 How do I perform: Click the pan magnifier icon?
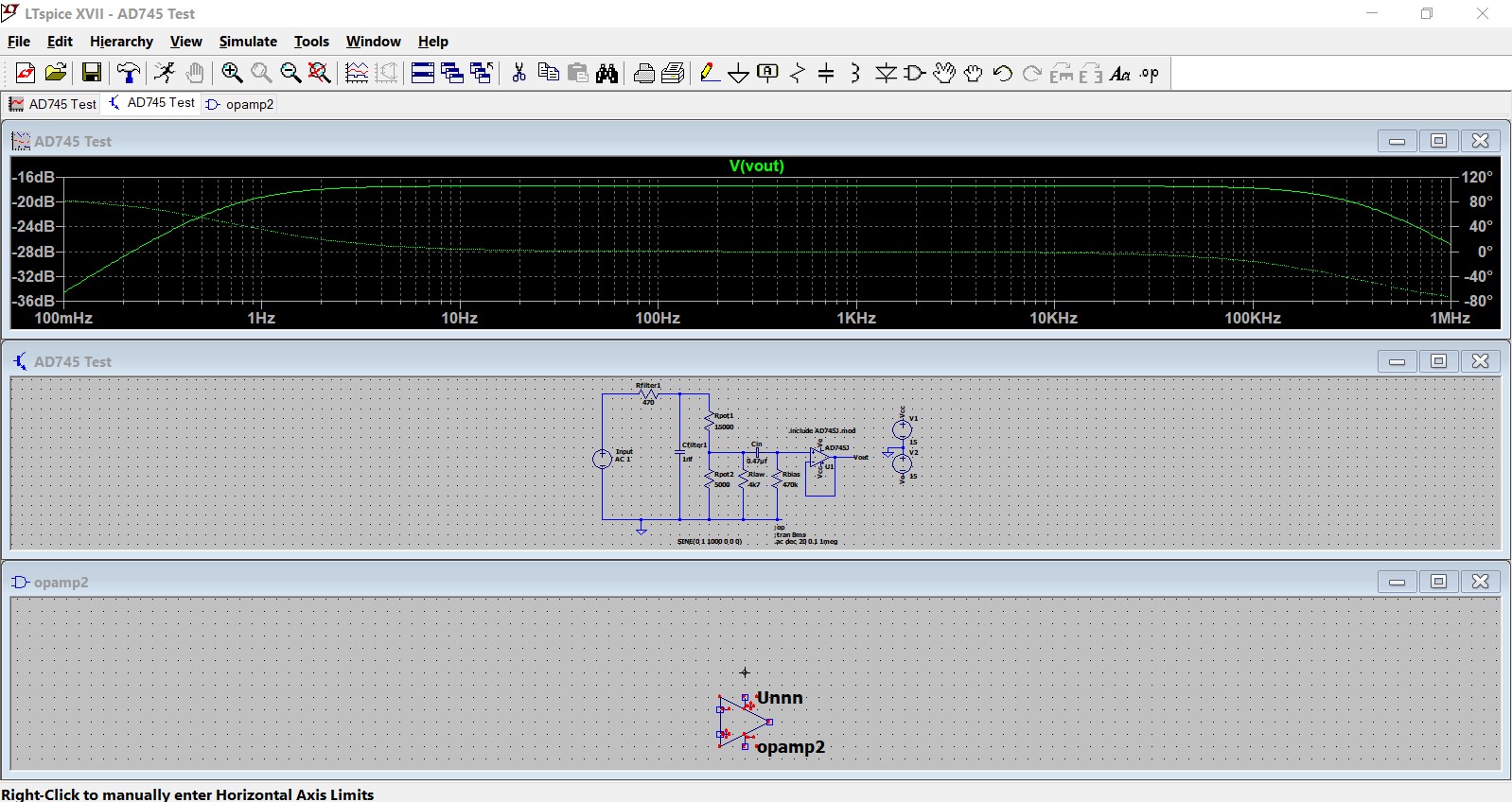pyautogui.click(x=261, y=73)
